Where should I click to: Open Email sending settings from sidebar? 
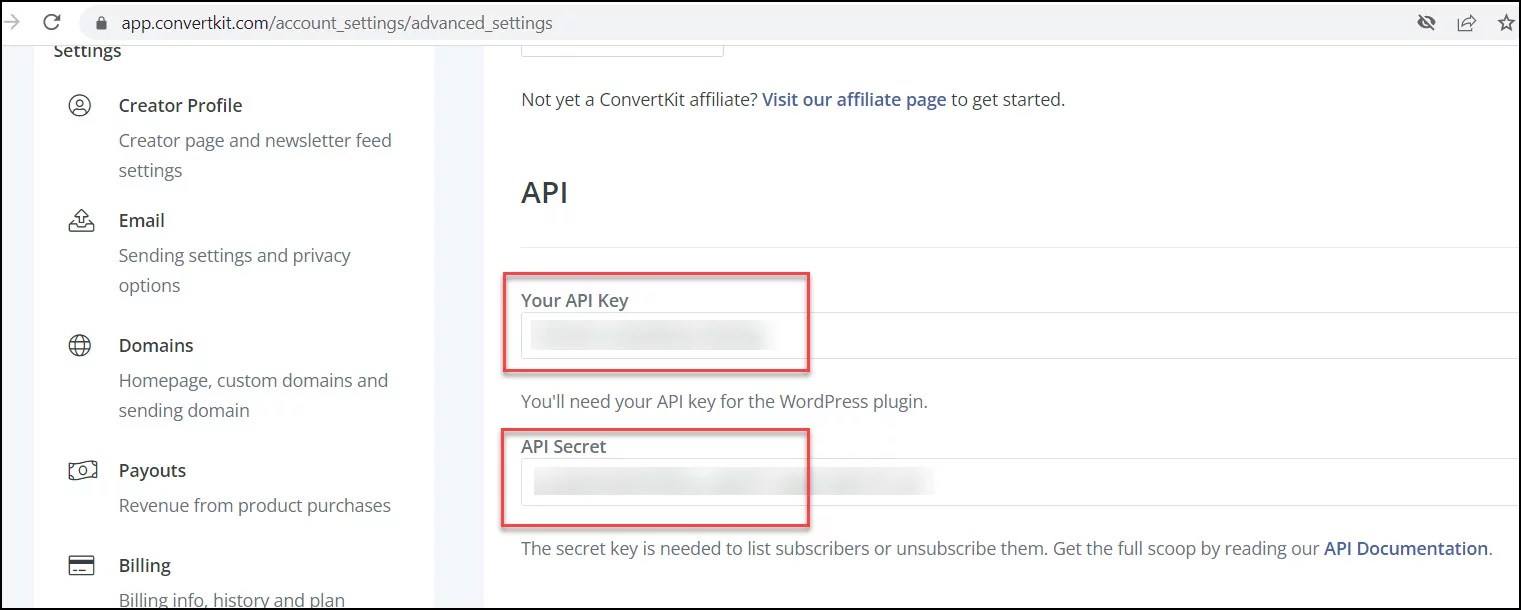[x=141, y=220]
